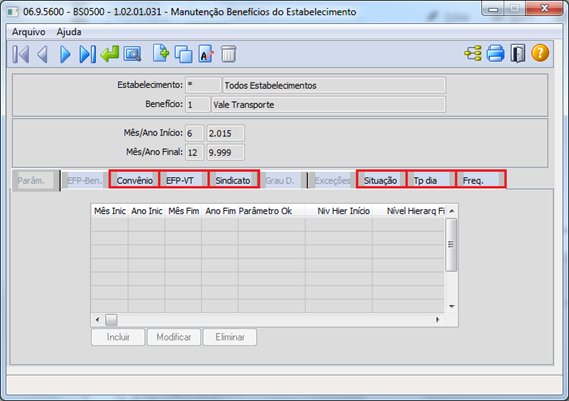Click the Eliminar button
The width and height of the screenshot is (569, 401).
[x=230, y=337]
